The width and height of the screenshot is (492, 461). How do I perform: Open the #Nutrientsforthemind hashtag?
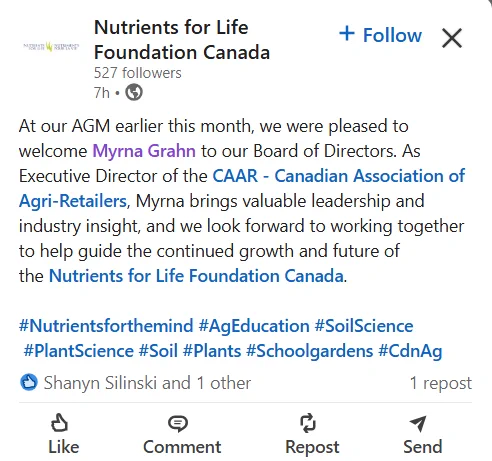pyautogui.click(x=106, y=326)
